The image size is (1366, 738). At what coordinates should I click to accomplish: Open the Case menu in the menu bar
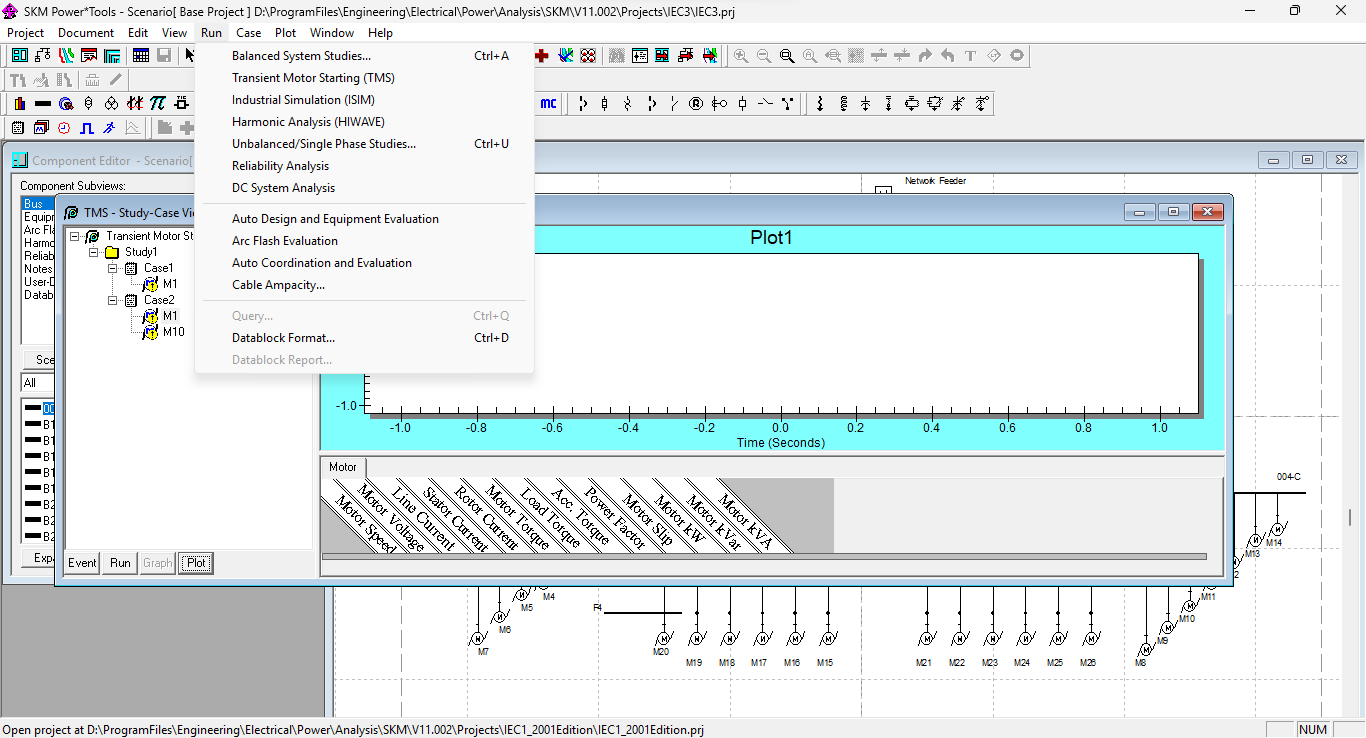(x=249, y=33)
